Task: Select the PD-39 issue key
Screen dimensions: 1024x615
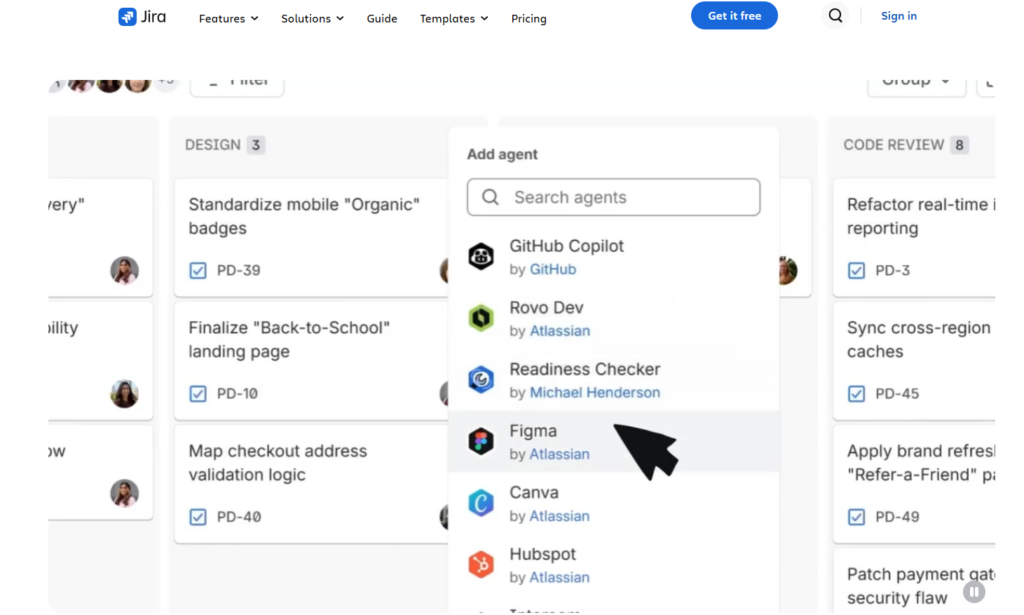Action: (238, 270)
